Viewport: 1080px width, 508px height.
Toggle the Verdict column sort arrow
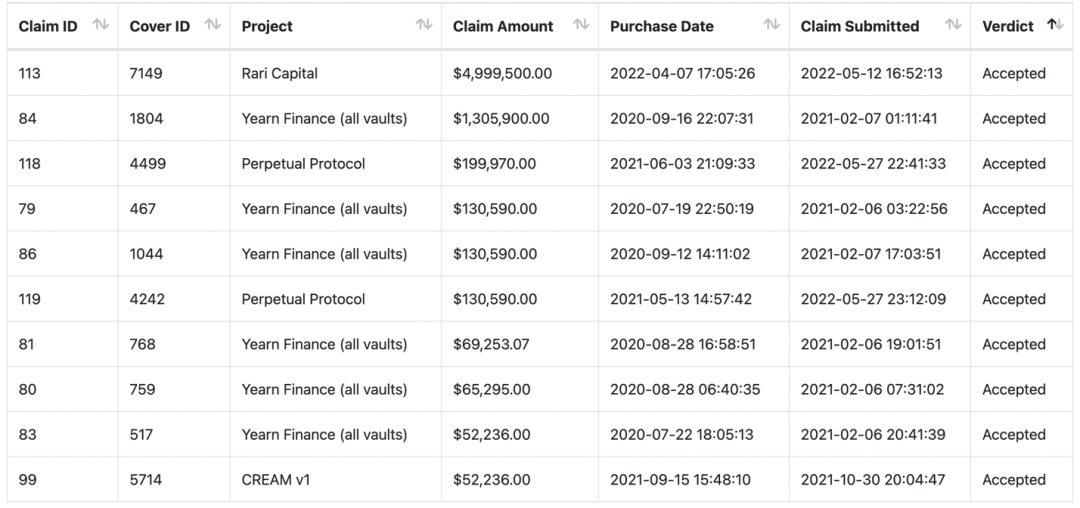(x=1055, y=25)
